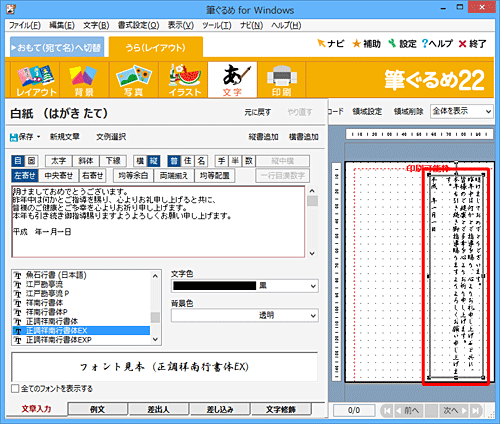Open the 表示(V) menu
500x424 pixels.
pyautogui.click(x=180, y=26)
